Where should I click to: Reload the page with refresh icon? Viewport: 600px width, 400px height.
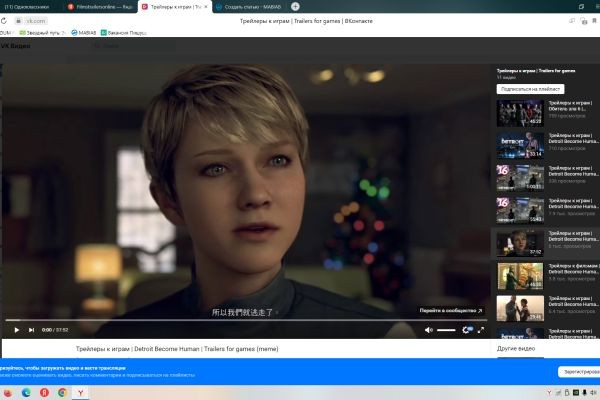pyautogui.click(x=4, y=21)
